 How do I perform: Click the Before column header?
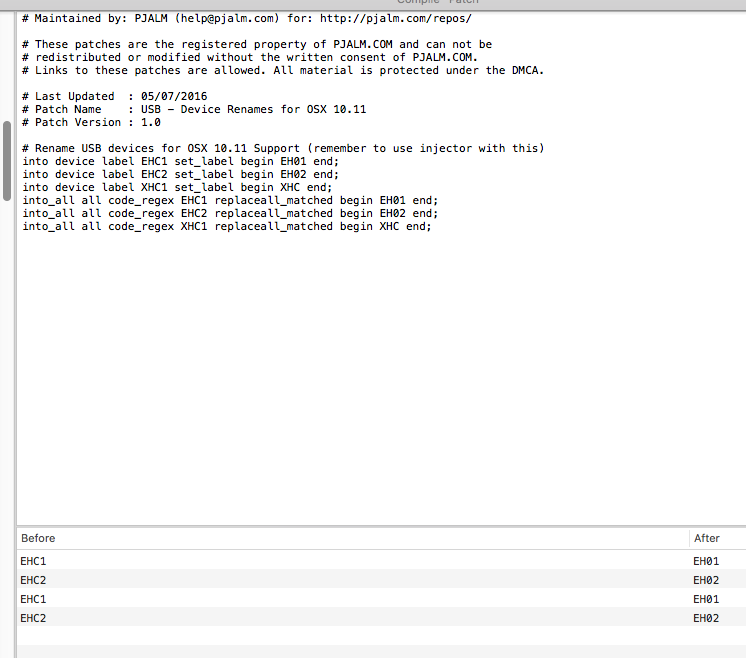(x=38, y=538)
